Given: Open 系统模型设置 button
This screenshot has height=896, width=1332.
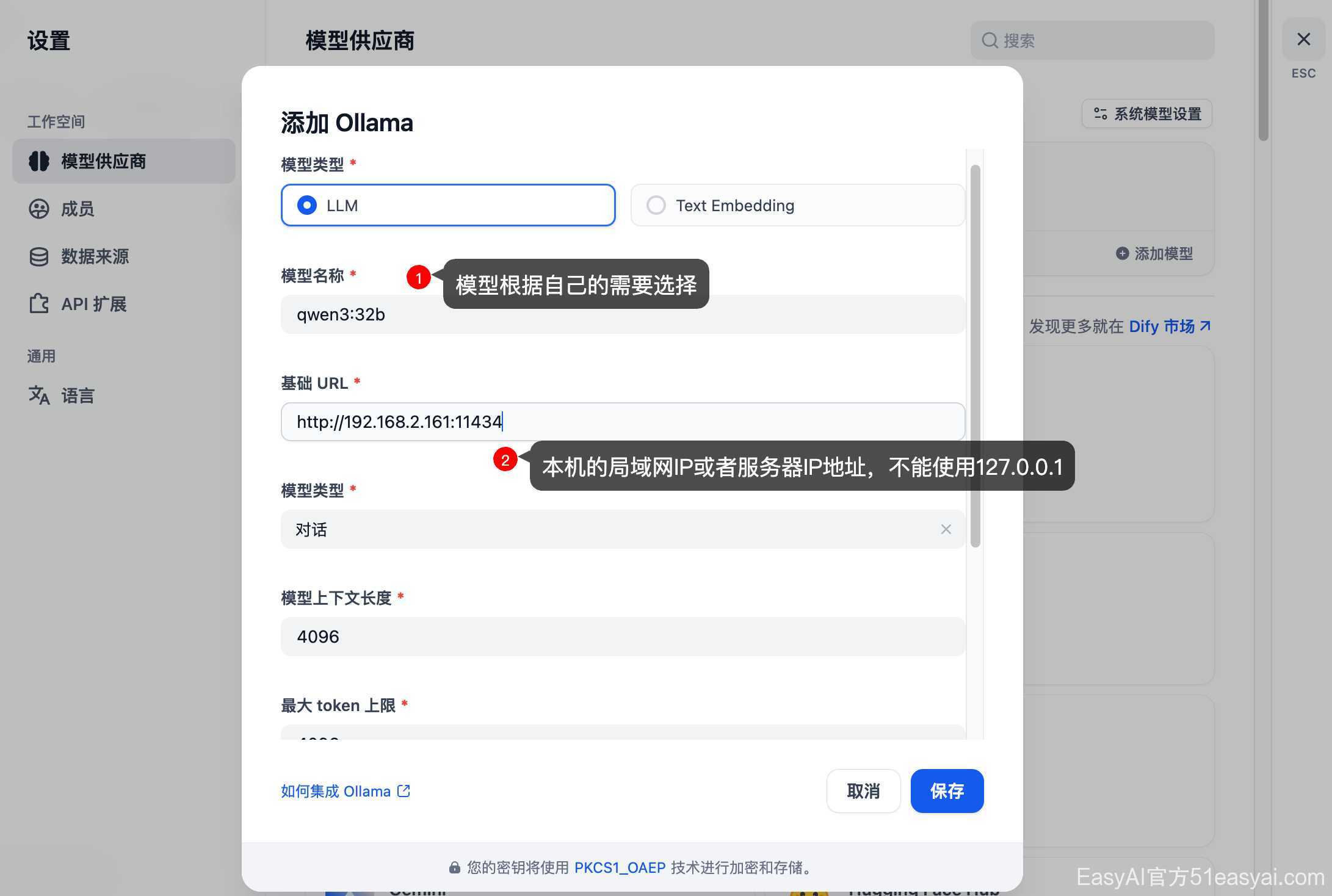Looking at the screenshot, I should [x=1146, y=114].
